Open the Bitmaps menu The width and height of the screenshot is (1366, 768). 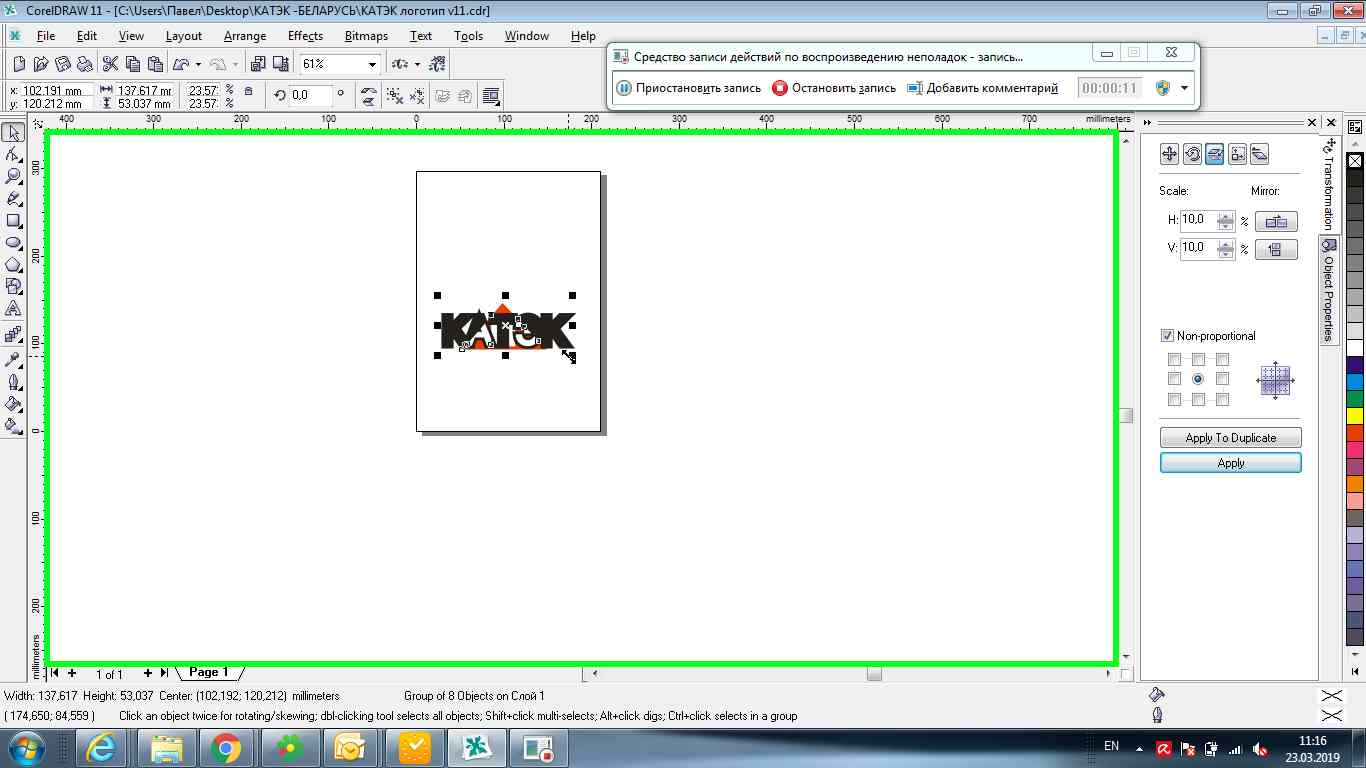pyautogui.click(x=366, y=36)
